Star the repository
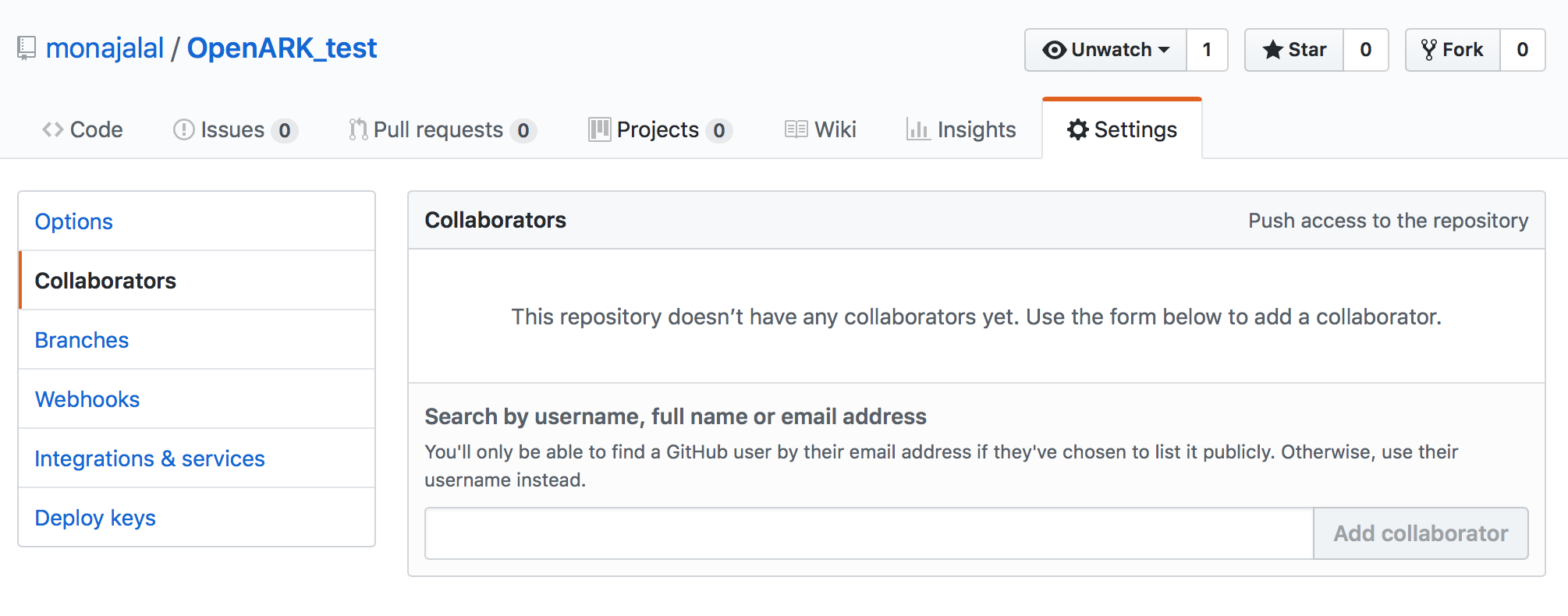Screen dimensions: 1568x616 1294,50
